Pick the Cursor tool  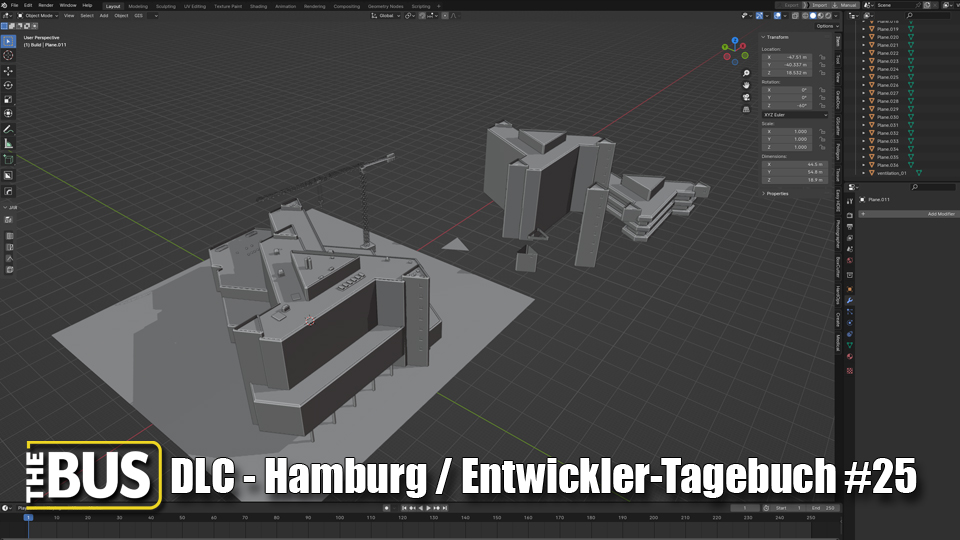(8, 55)
